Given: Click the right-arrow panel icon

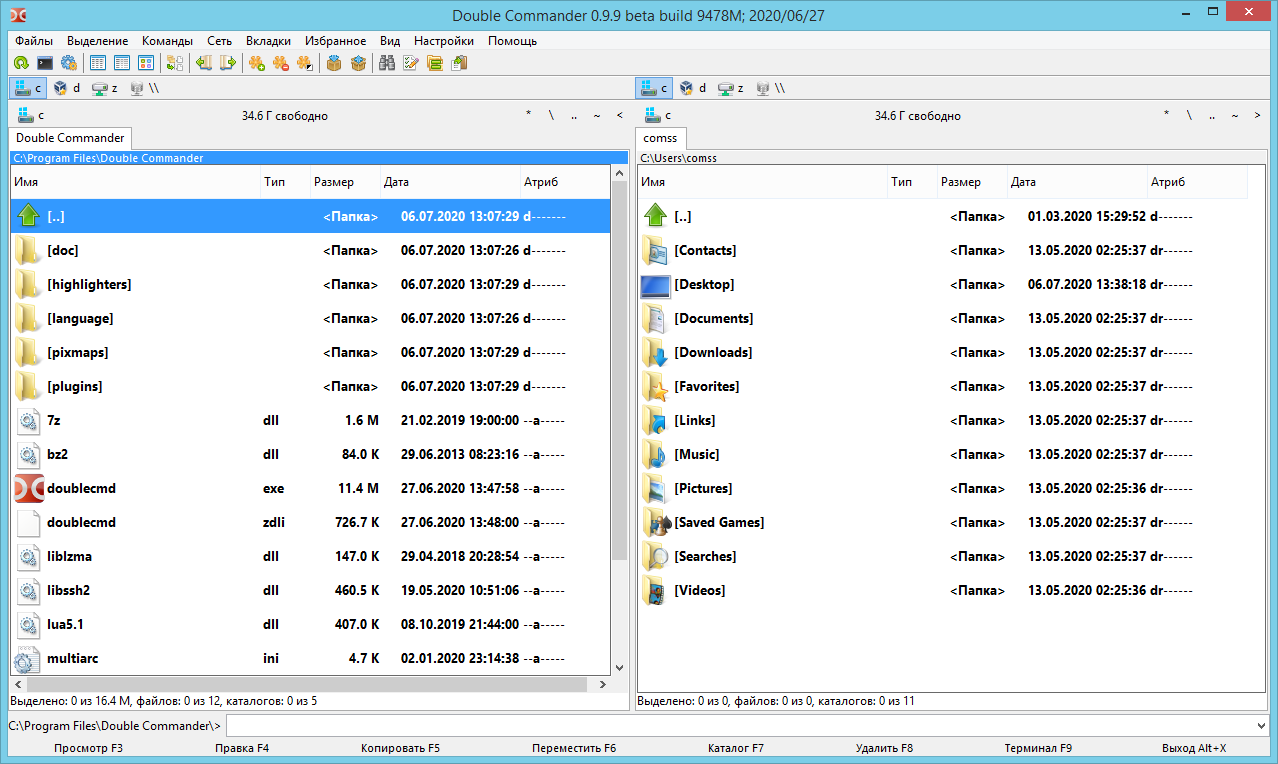Looking at the screenshot, I should pos(228,63).
